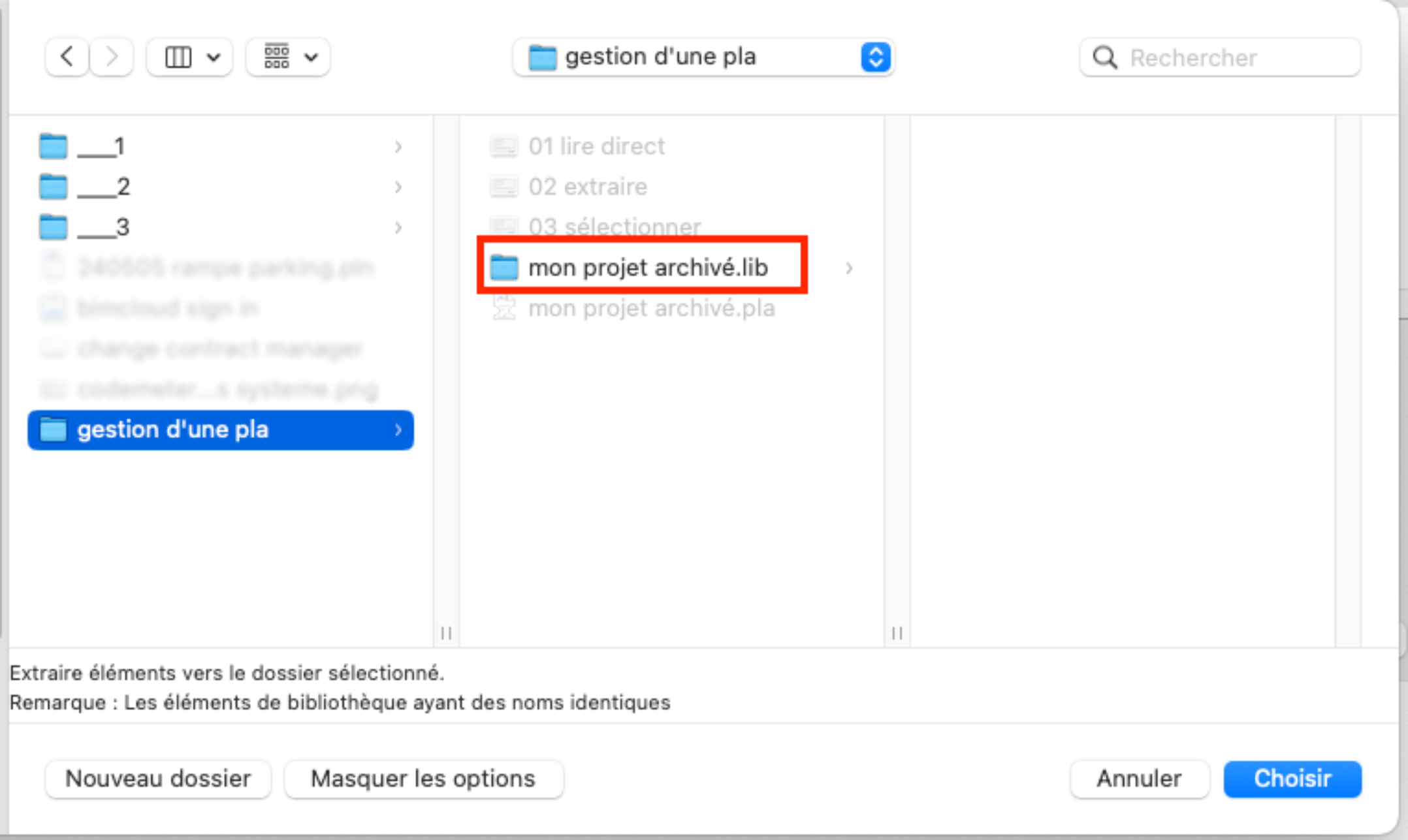Screen dimensions: 1408x840
Task: Select the ___1 folder
Action: pyautogui.click(x=221, y=146)
